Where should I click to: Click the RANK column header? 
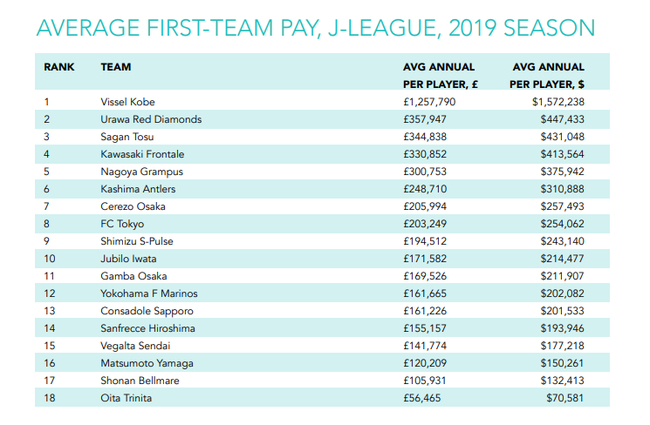point(58,67)
